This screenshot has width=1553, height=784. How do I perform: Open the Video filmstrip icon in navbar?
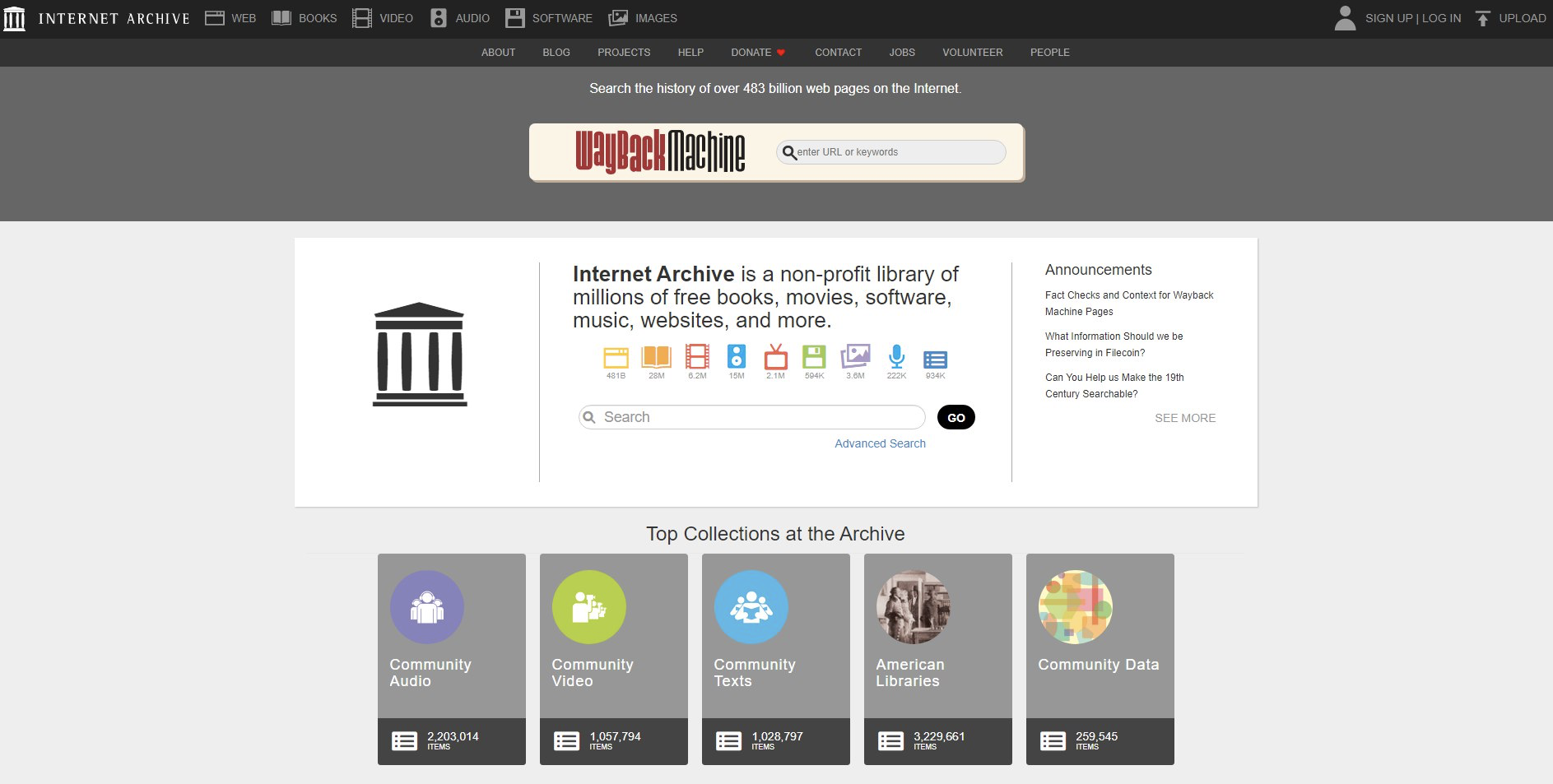[x=362, y=18]
